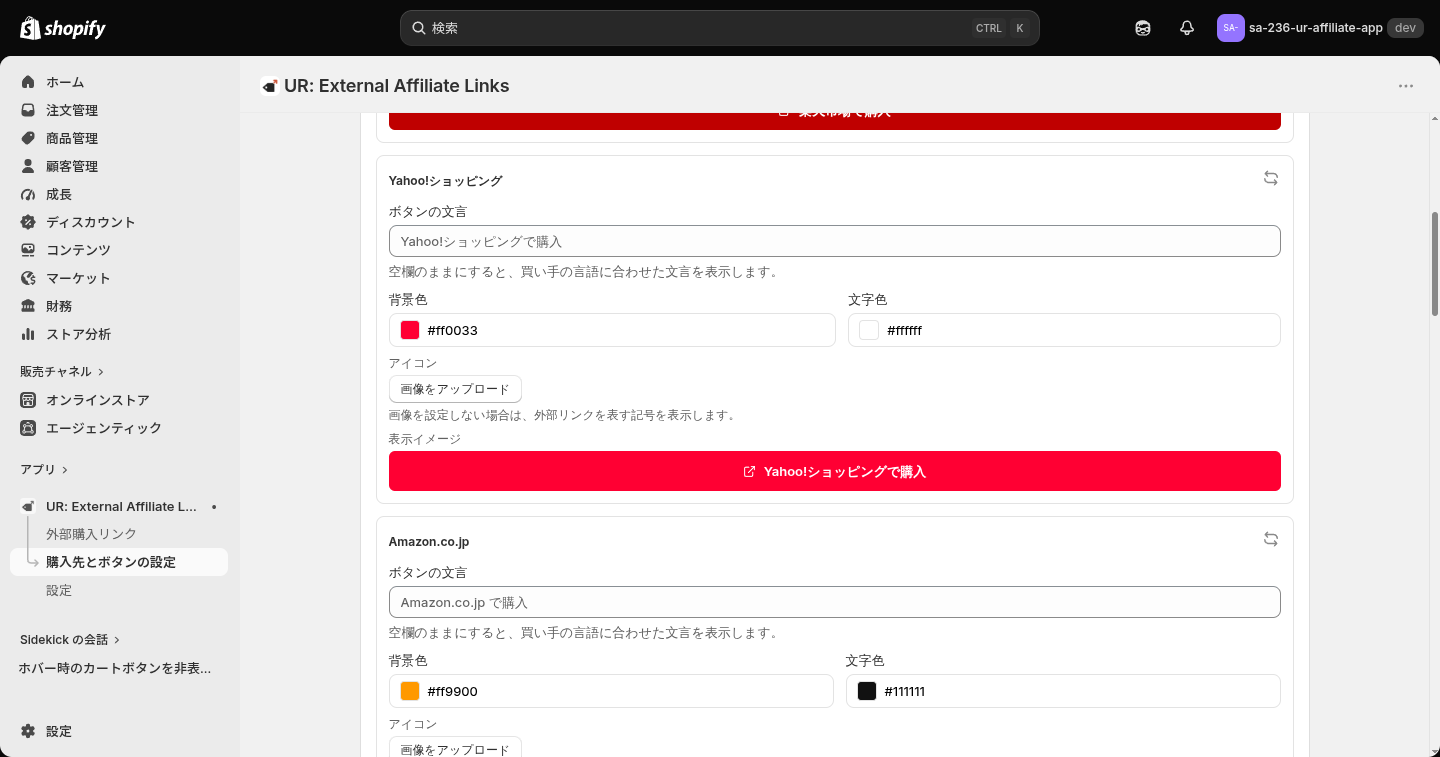Pick the Amazon background color swatch #ff9900
This screenshot has width=1440, height=757.
click(x=410, y=691)
